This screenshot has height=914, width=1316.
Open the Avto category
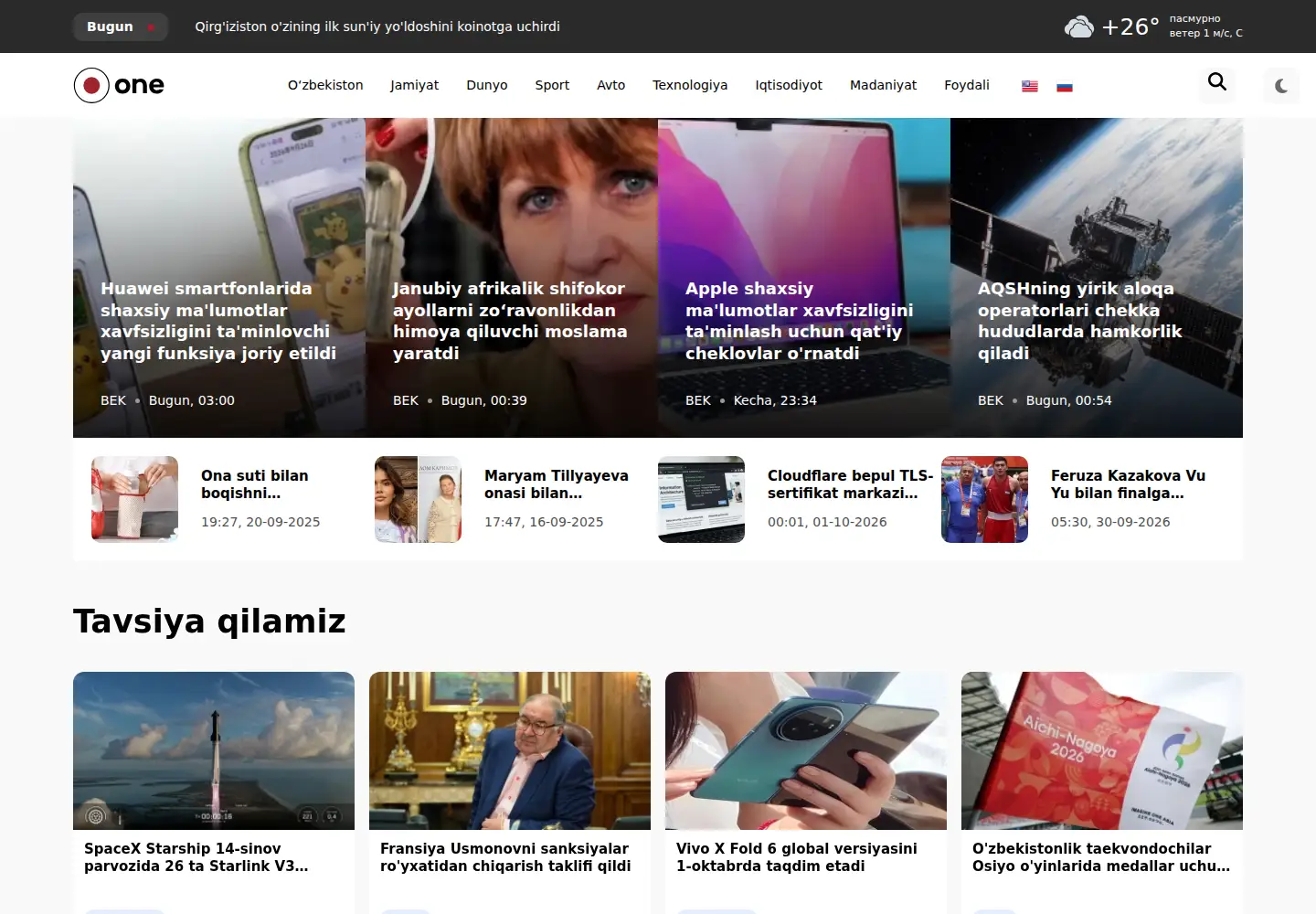pyautogui.click(x=611, y=85)
